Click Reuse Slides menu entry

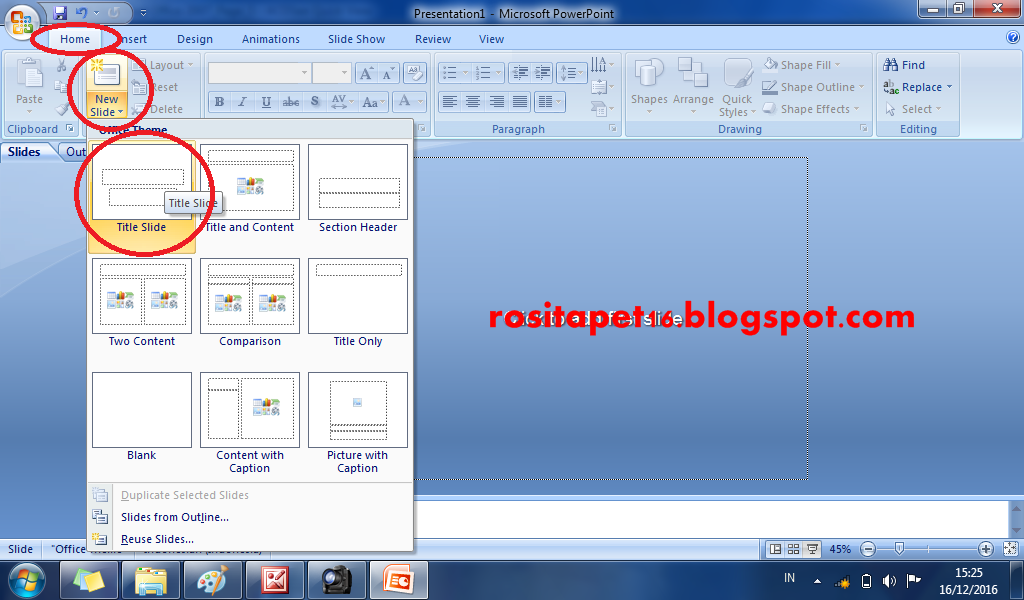point(157,539)
